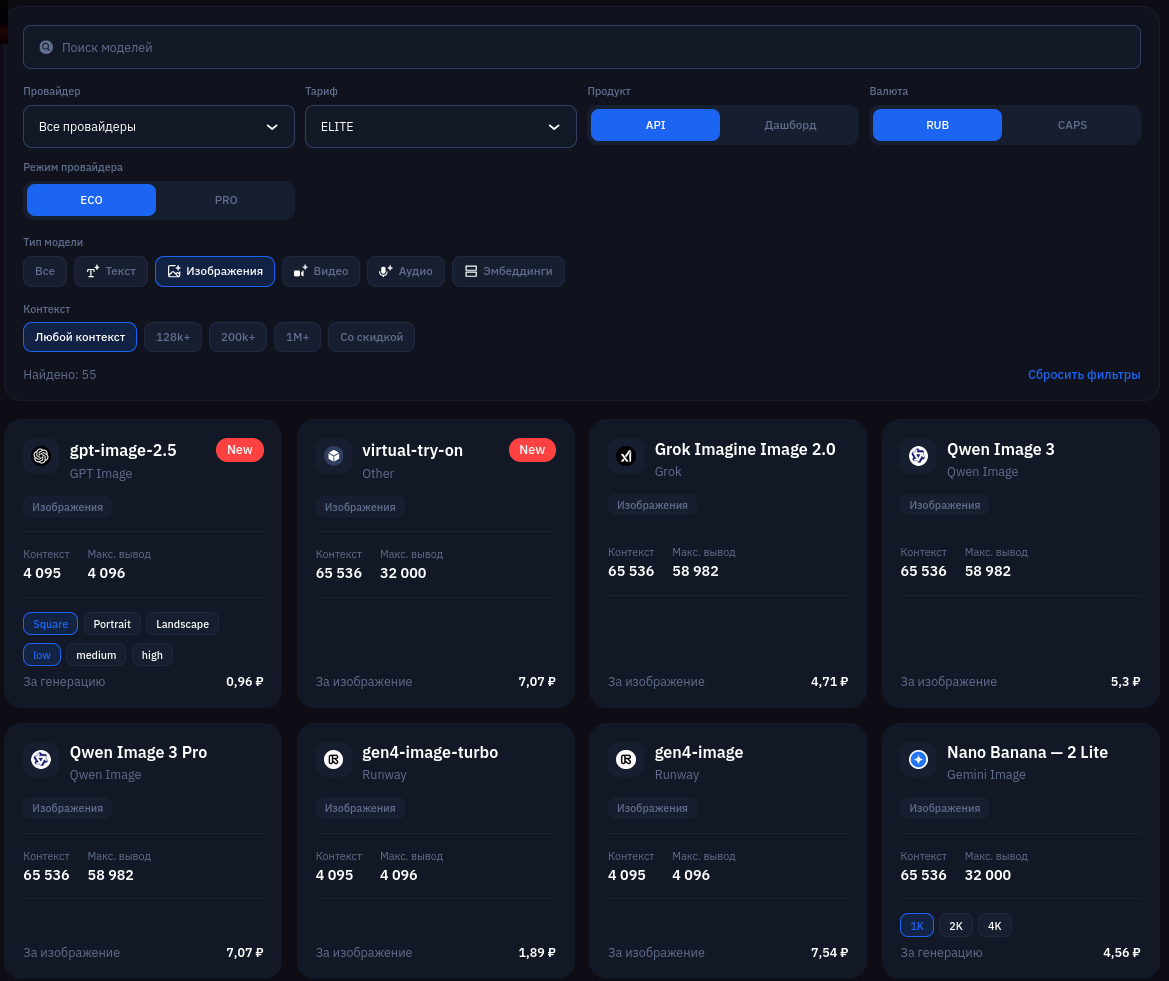Show Аудио models only
The width and height of the screenshot is (1169, 981).
click(x=406, y=271)
